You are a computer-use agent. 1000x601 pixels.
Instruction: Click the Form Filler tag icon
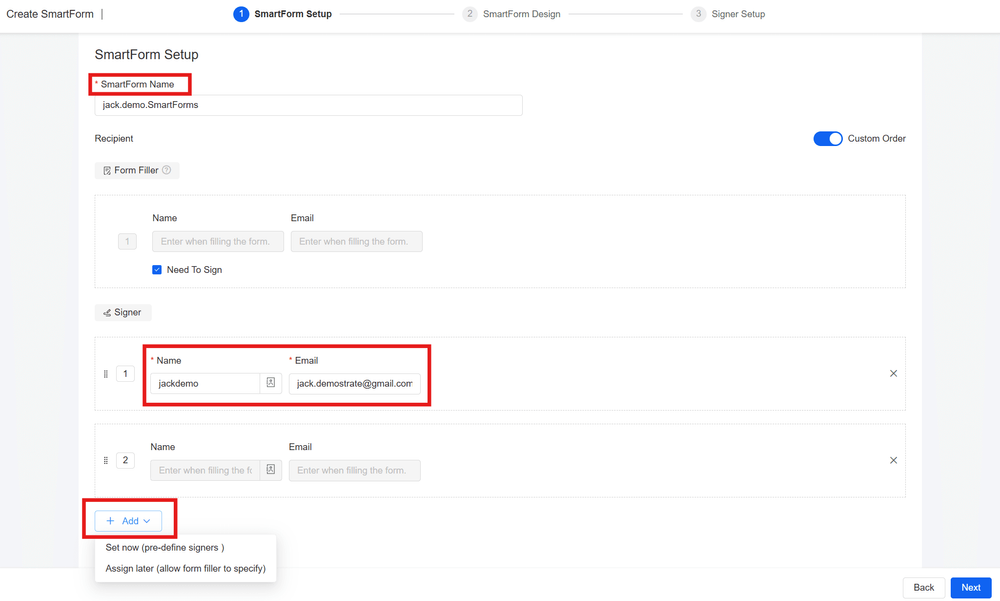click(107, 171)
